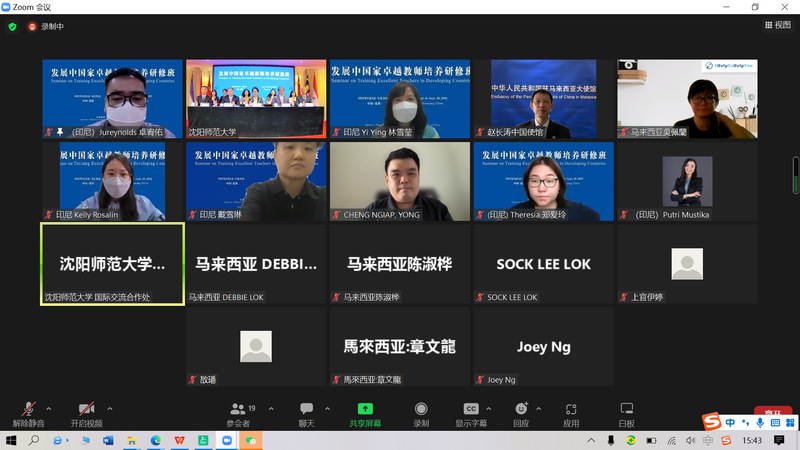Viewport: 800px width, 450px height.
Task: Expand audio settings arrow next to microphone
Action: tap(49, 408)
